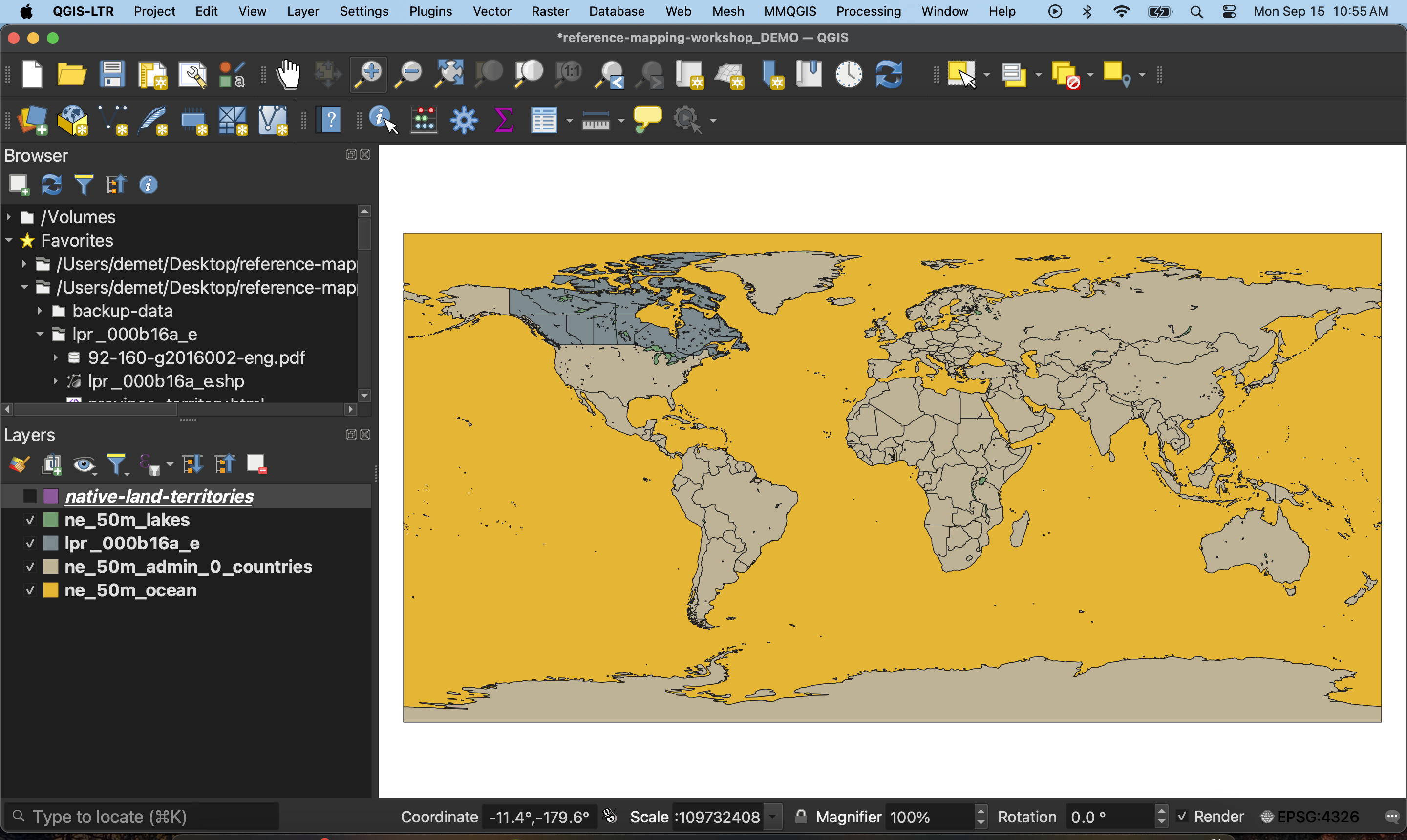Viewport: 1407px width, 840px height.
Task: Expand the /Volumes tree item
Action: pyautogui.click(x=8, y=217)
